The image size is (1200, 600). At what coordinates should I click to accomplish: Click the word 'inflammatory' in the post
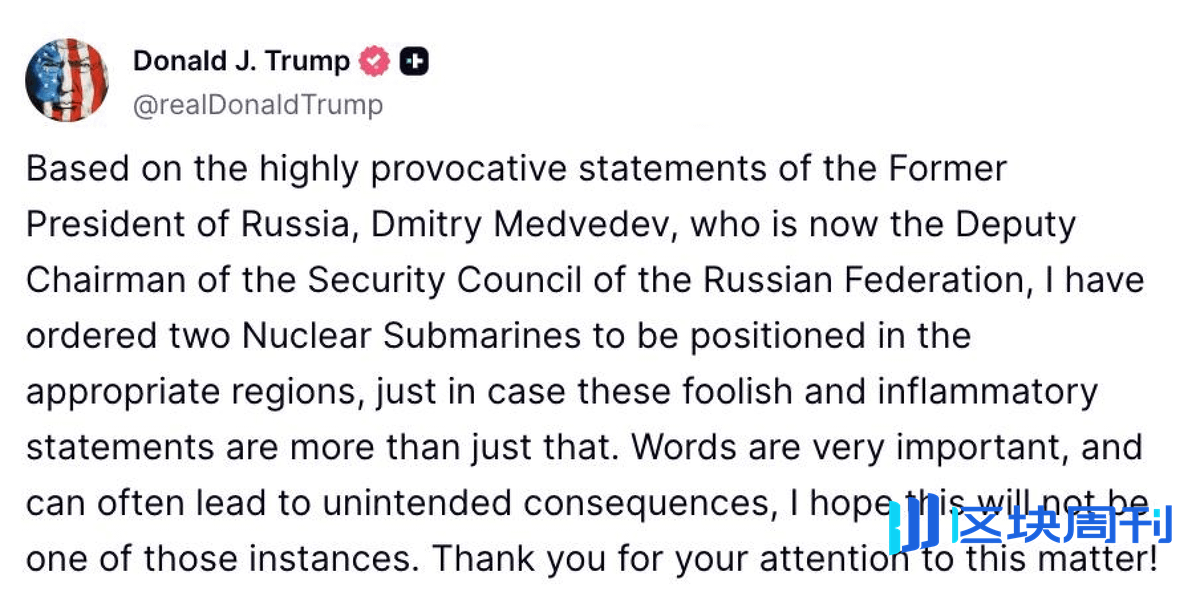tap(987, 391)
